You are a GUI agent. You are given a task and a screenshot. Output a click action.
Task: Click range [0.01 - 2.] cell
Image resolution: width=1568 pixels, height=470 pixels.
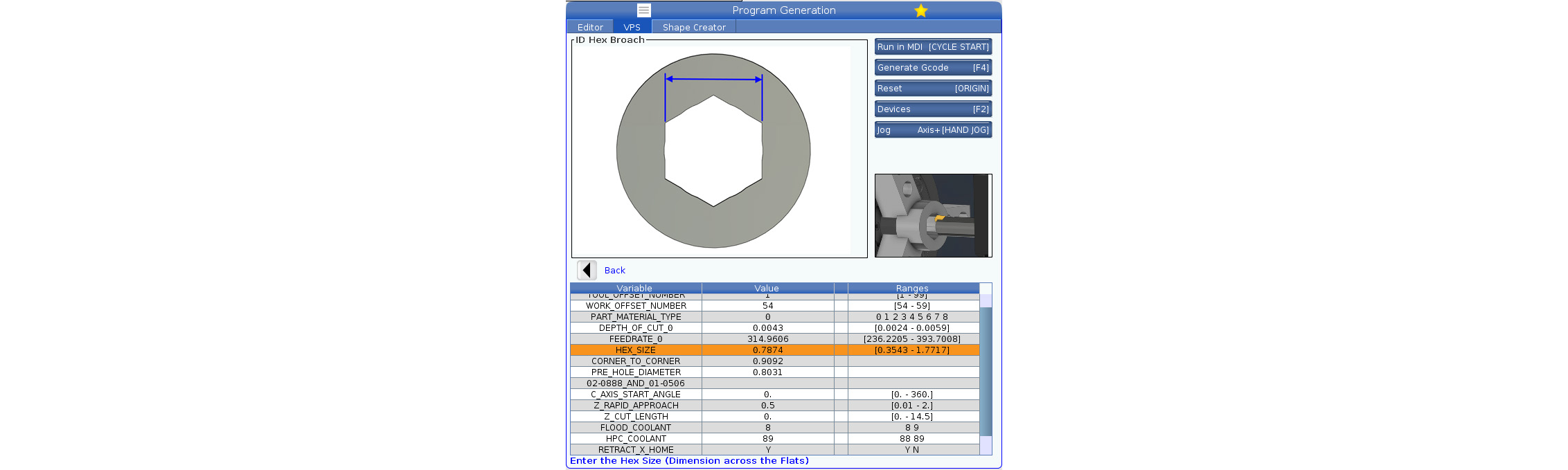pyautogui.click(x=913, y=406)
